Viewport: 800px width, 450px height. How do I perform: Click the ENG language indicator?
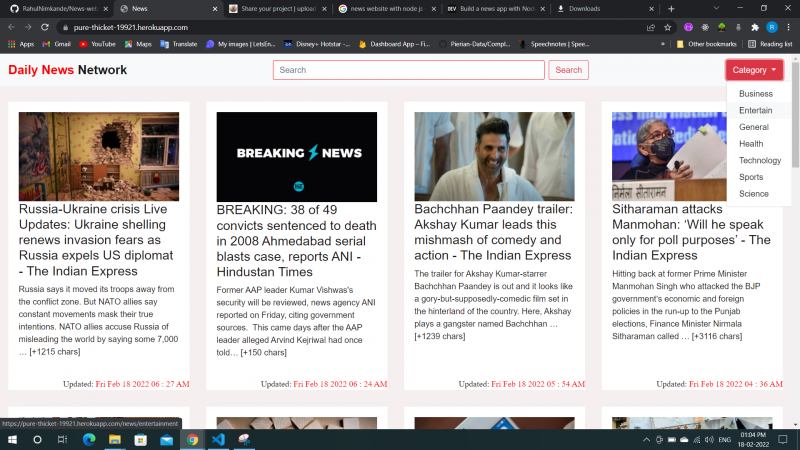(724, 440)
